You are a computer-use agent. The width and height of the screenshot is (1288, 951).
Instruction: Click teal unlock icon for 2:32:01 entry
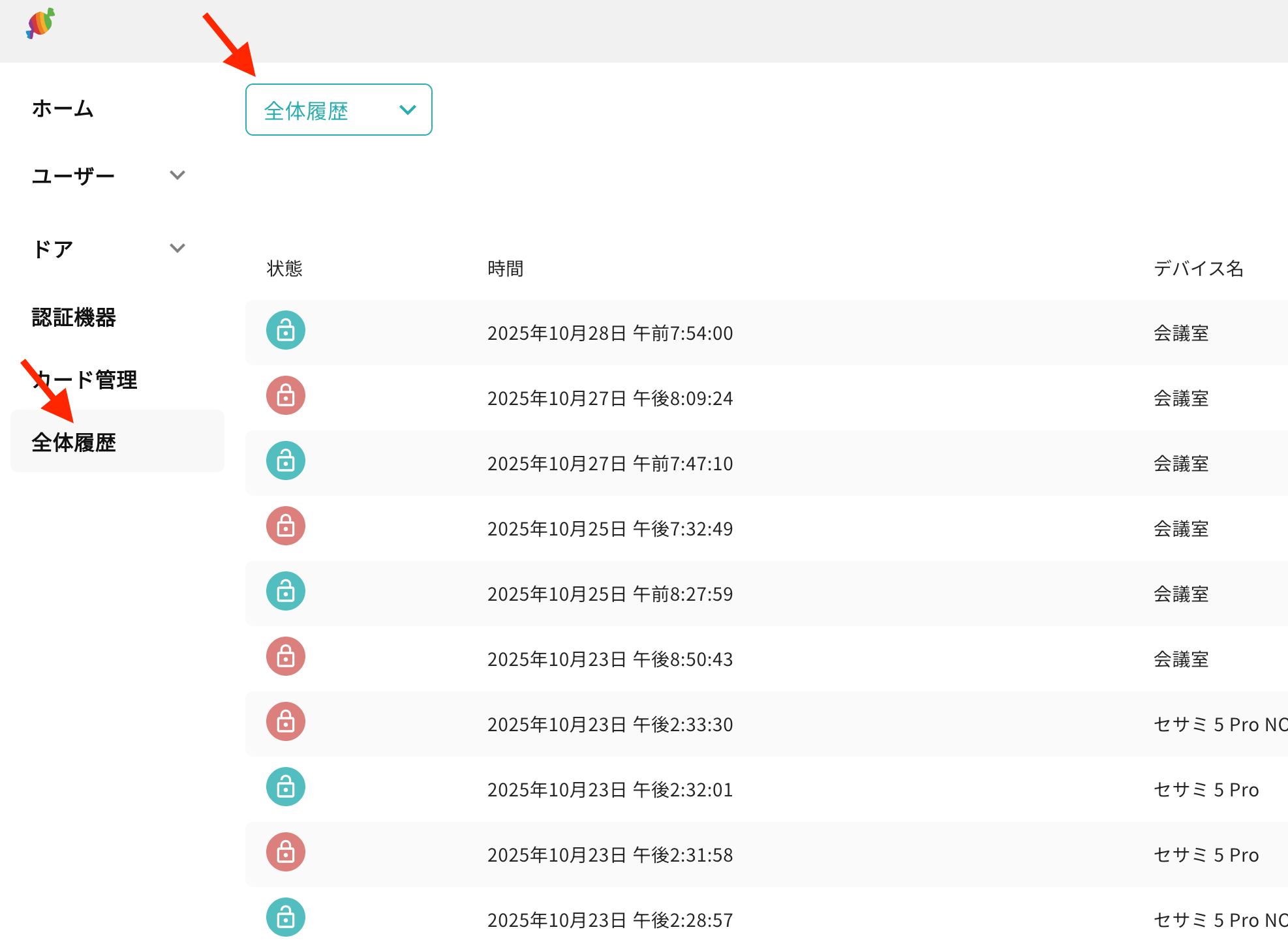coord(286,787)
